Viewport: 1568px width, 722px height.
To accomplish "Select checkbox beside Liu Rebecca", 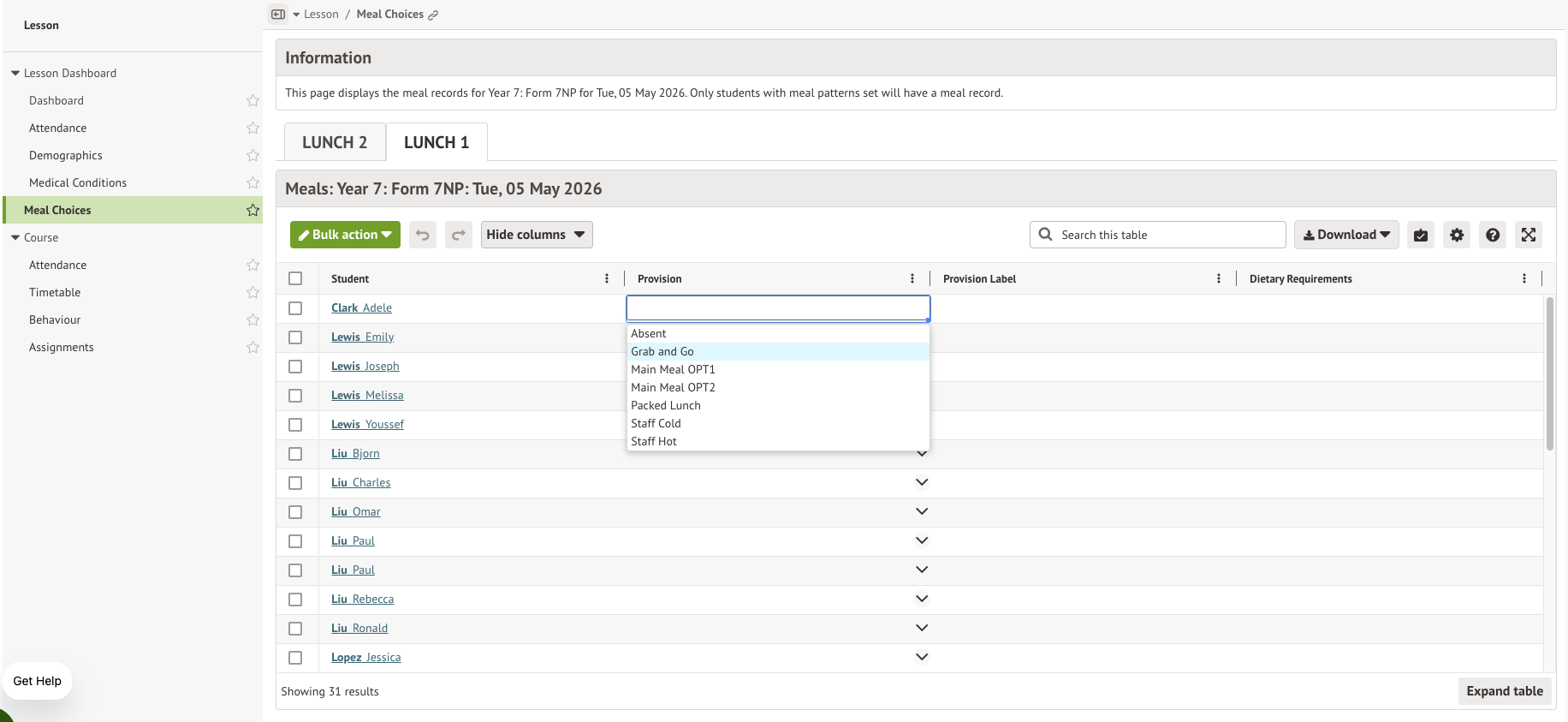I will coord(295,600).
